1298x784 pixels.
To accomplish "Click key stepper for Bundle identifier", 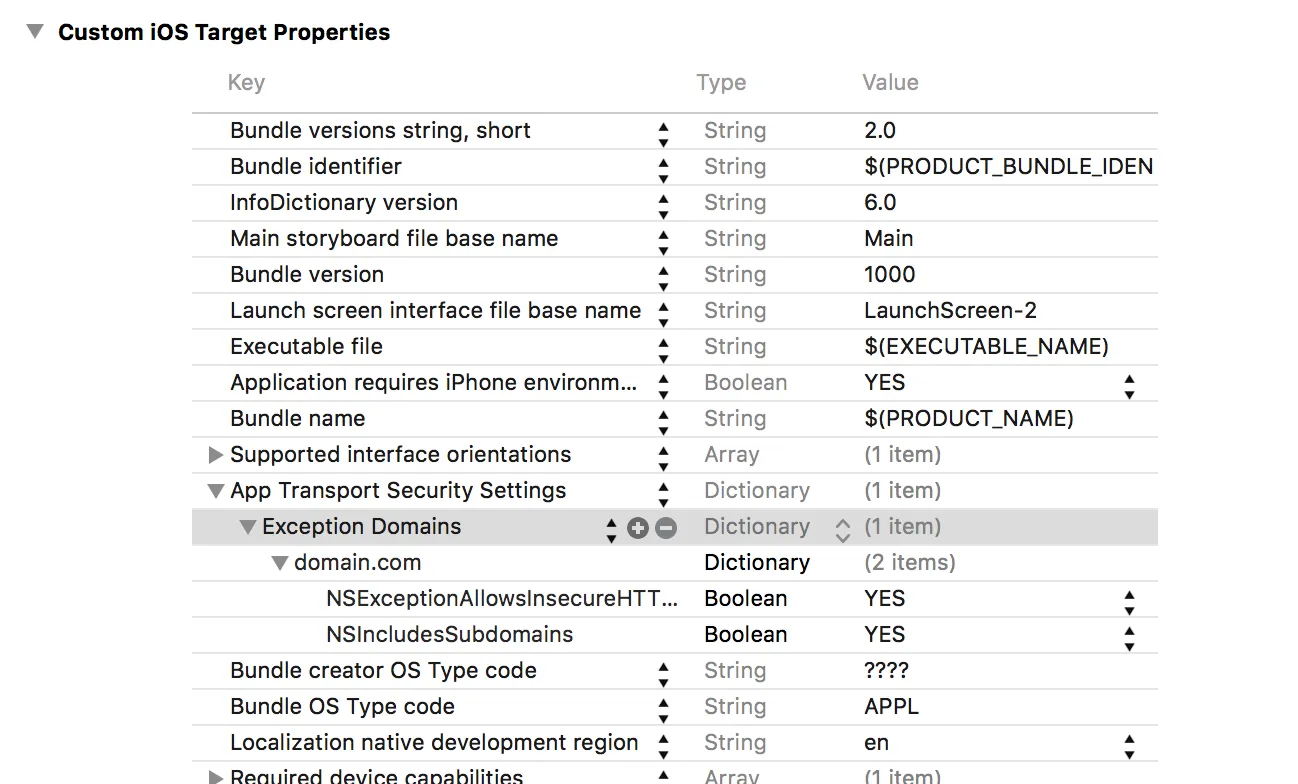I will (663, 168).
